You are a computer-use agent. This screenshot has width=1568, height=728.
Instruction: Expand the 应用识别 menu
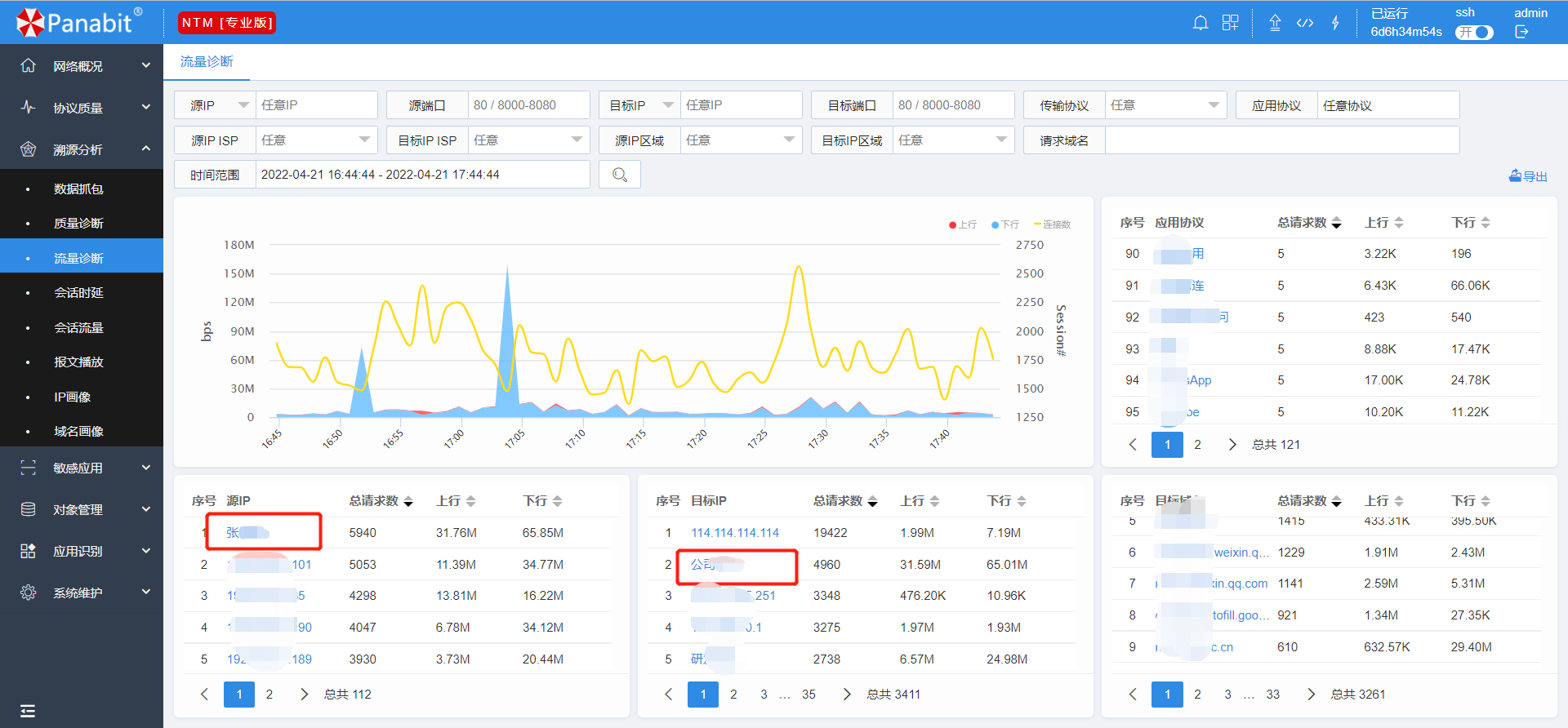coord(82,551)
